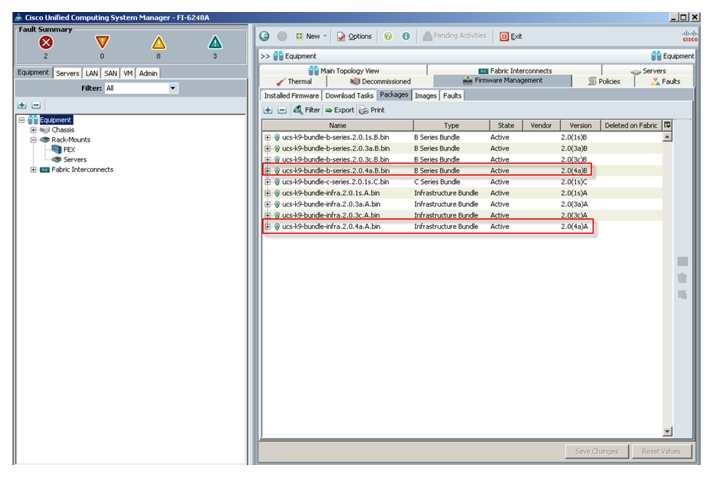
Task: Switch to the VM navigation tab
Action: pos(128,73)
